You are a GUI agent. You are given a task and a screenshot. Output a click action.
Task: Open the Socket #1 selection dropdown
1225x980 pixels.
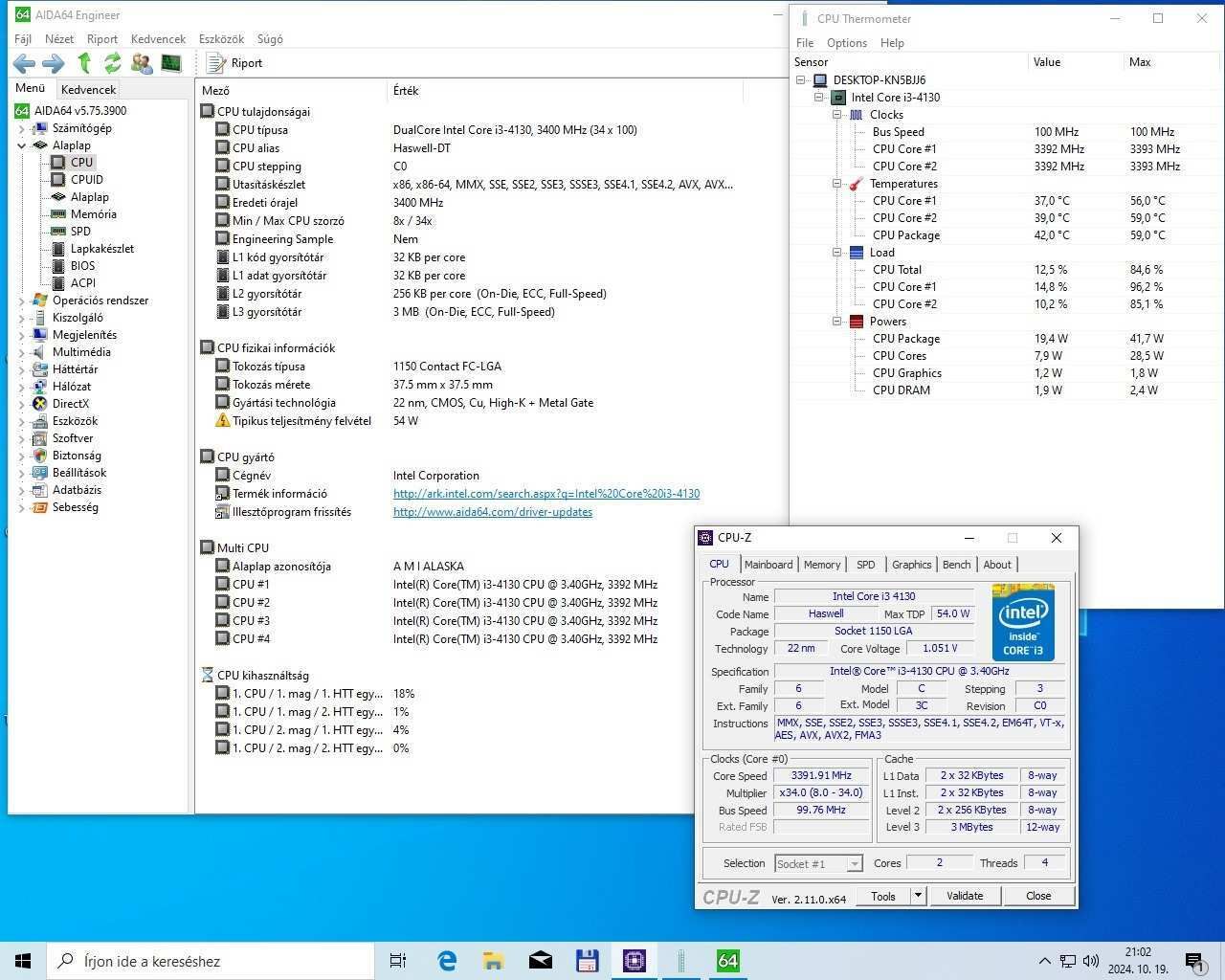818,864
